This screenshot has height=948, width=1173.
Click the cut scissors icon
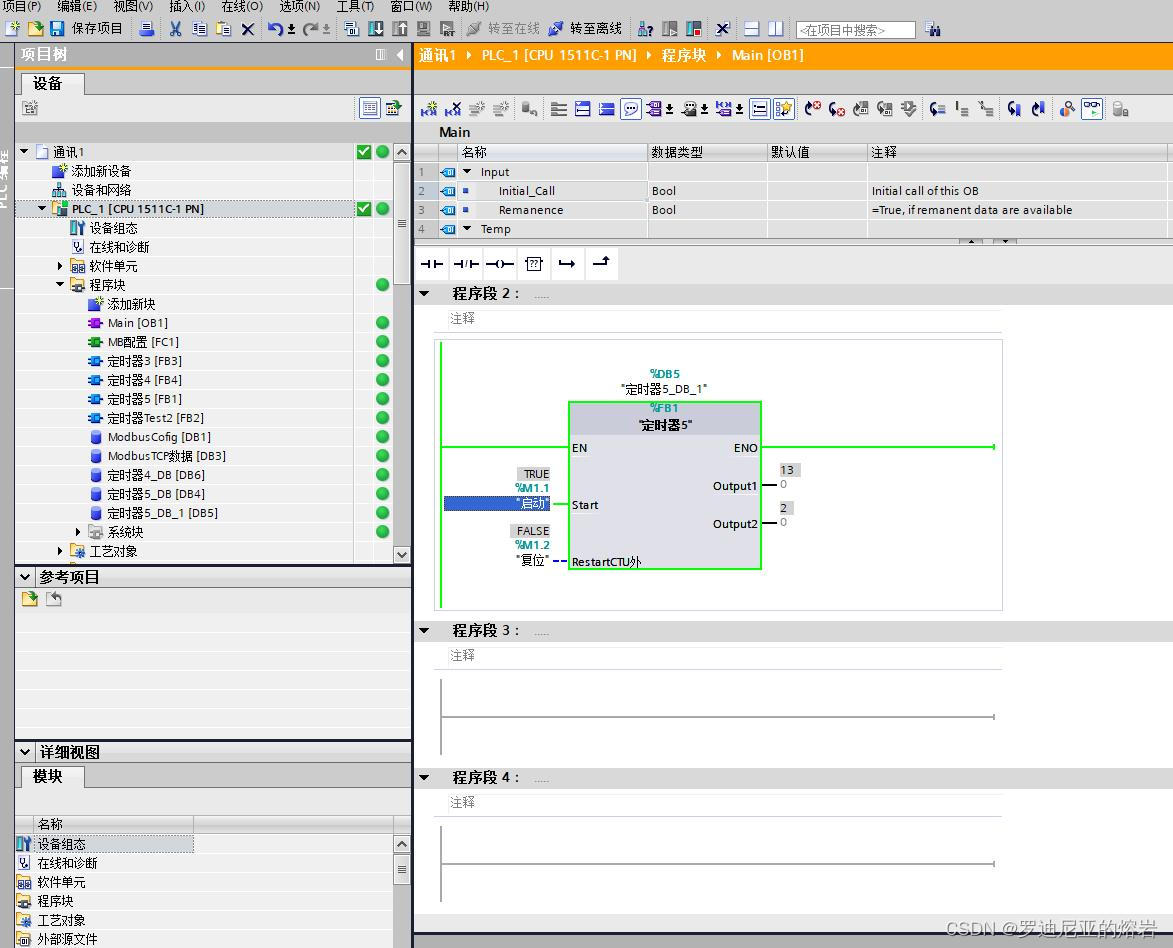pyautogui.click(x=175, y=28)
